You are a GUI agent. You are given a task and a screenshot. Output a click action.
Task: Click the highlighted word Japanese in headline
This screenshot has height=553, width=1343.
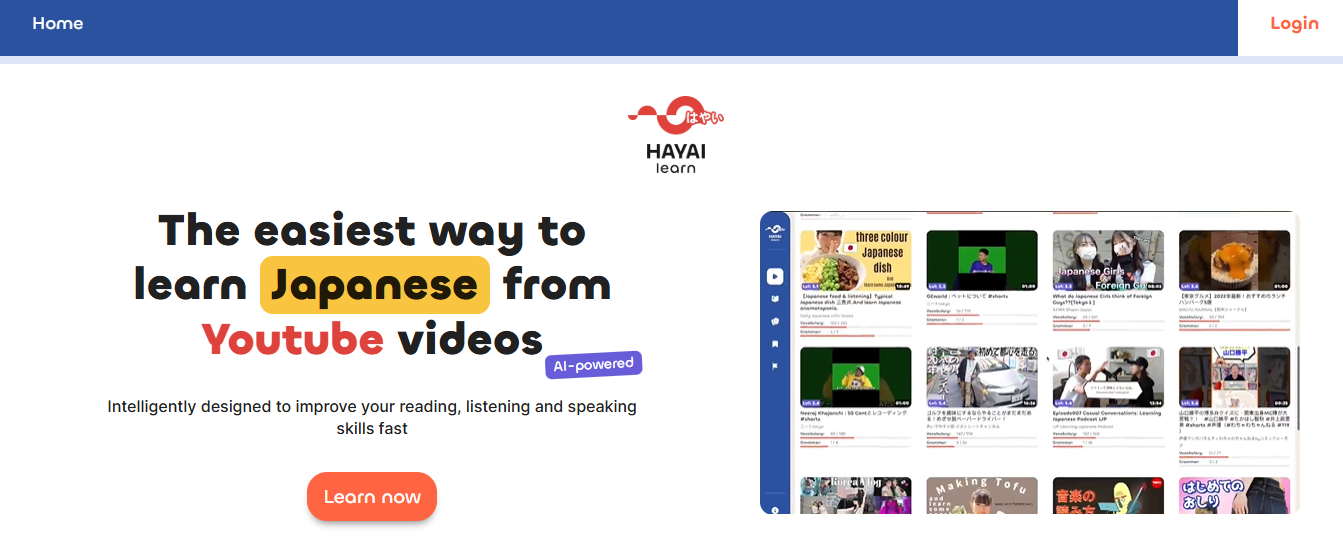pyautogui.click(x=375, y=285)
